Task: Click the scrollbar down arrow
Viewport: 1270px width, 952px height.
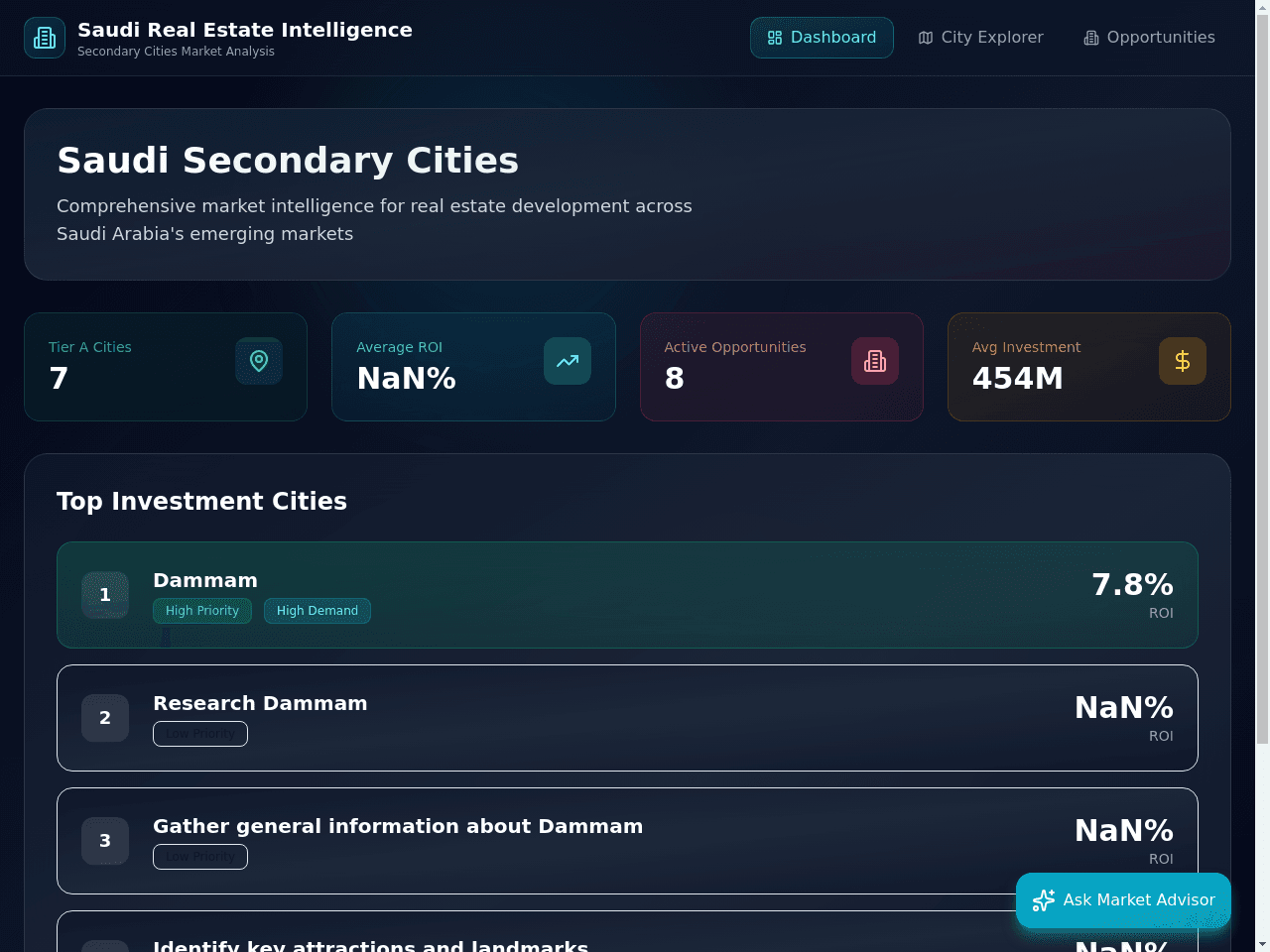Action: [x=1262, y=944]
